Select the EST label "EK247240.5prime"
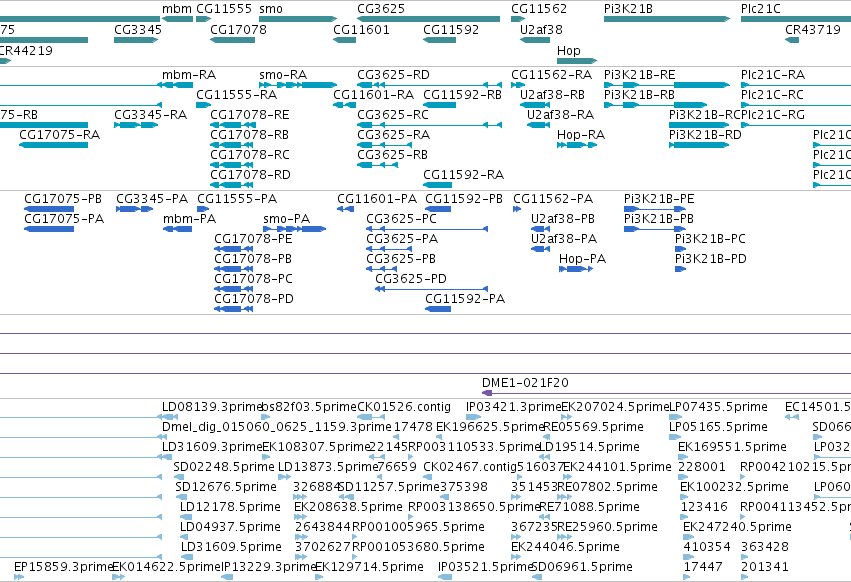 tap(737, 527)
